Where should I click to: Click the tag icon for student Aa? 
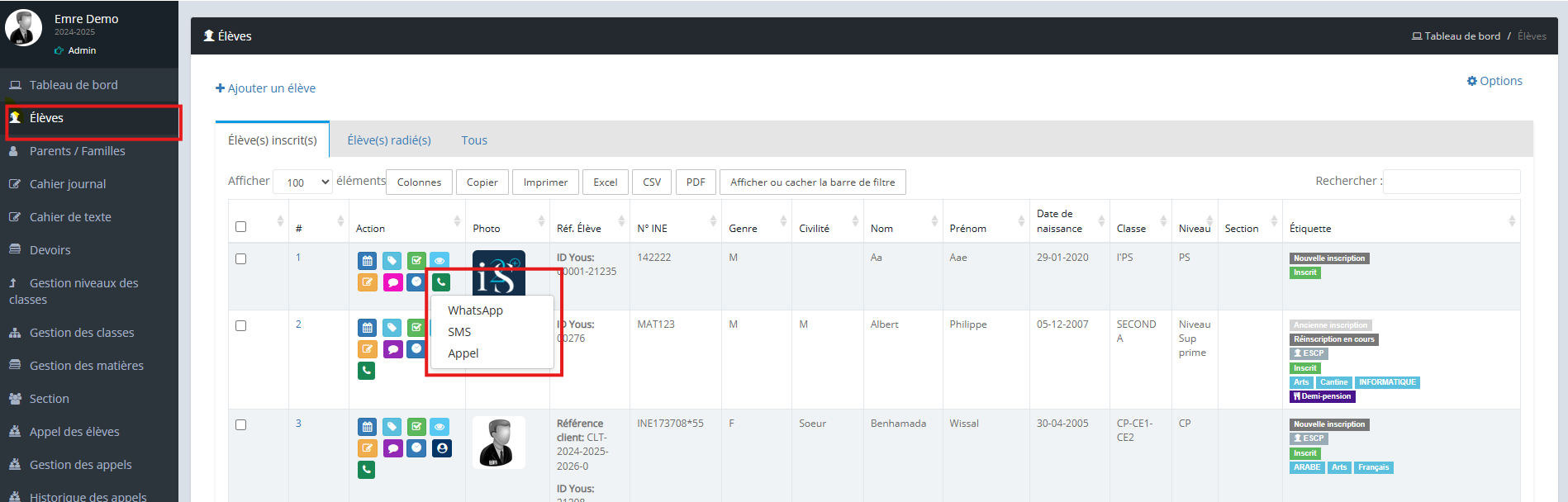click(x=392, y=261)
